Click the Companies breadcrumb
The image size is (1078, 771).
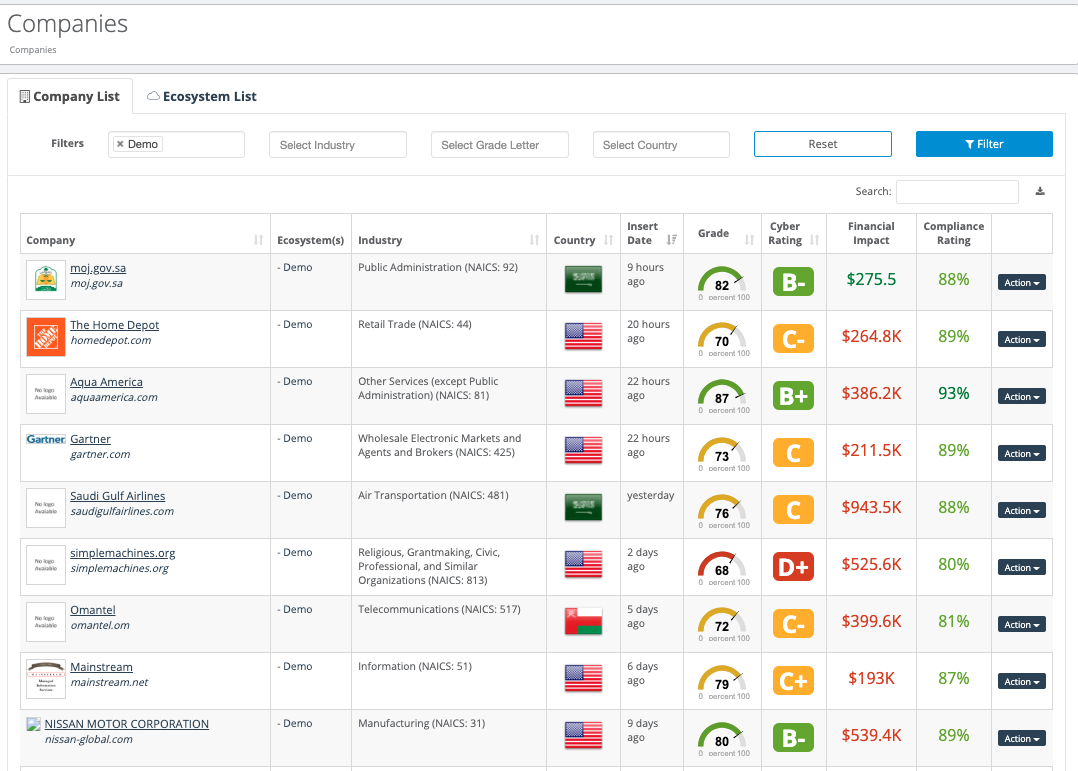click(x=33, y=50)
